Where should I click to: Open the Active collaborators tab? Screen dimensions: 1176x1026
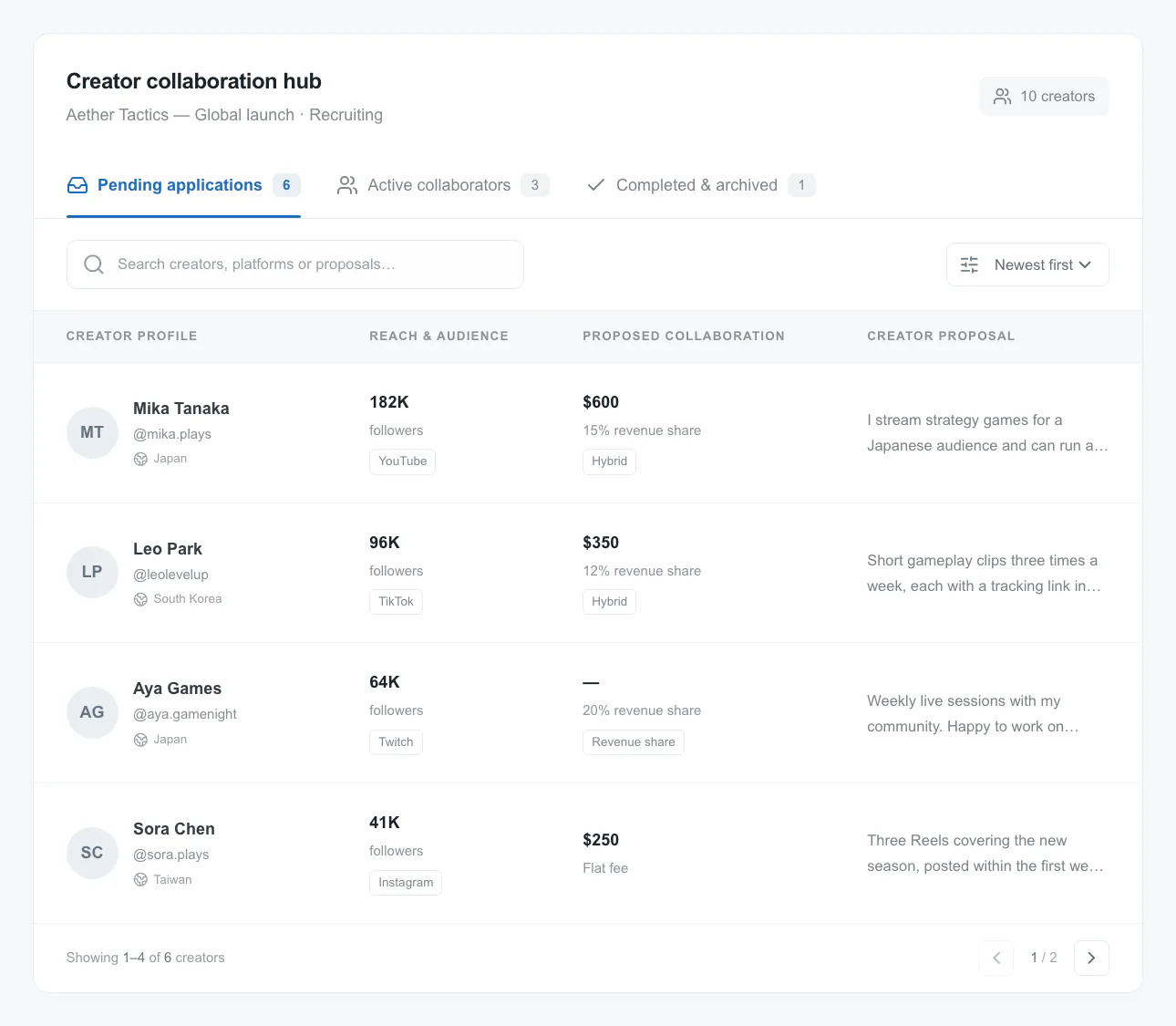[443, 185]
